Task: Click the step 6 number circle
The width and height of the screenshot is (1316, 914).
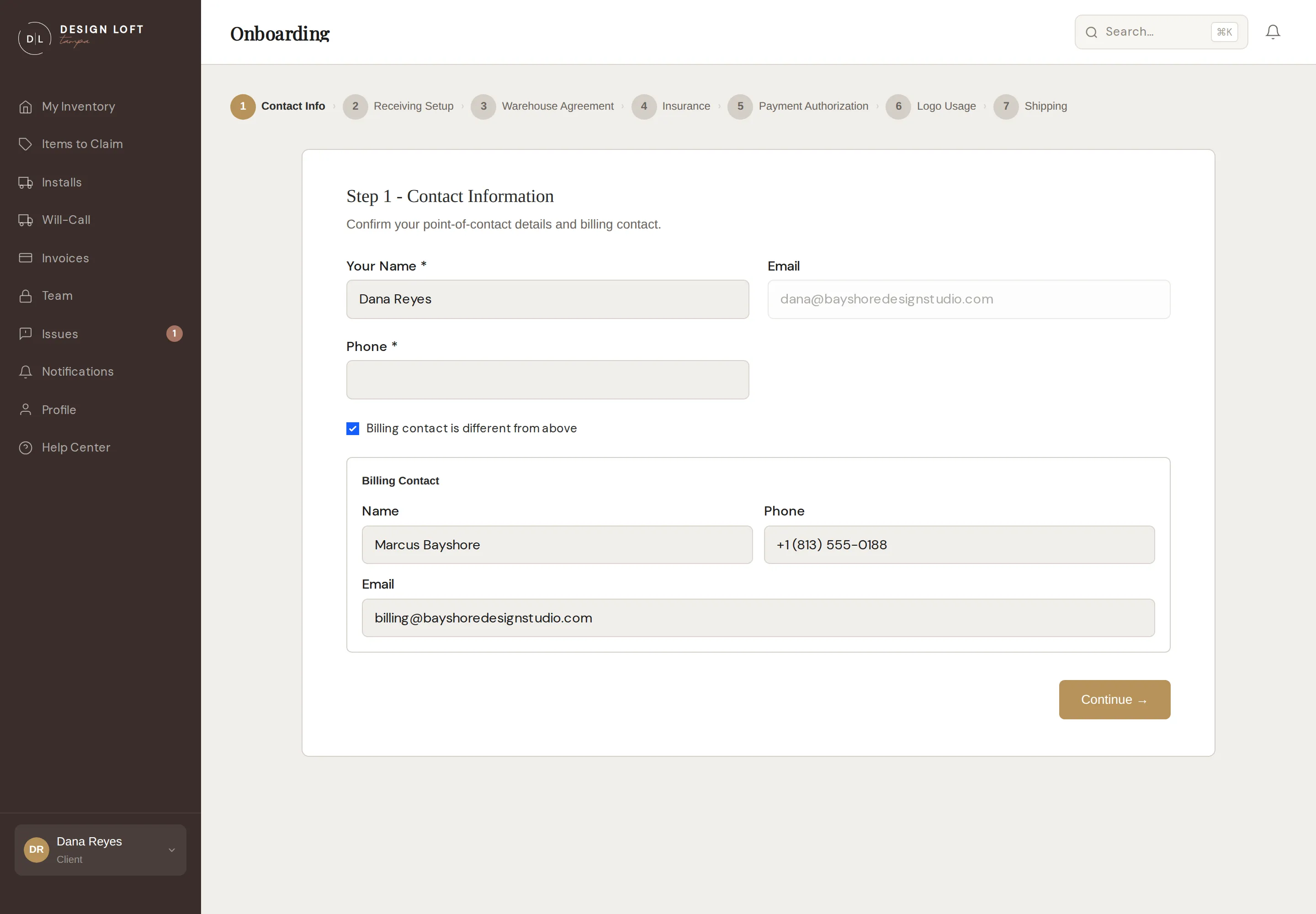Action: pos(898,106)
